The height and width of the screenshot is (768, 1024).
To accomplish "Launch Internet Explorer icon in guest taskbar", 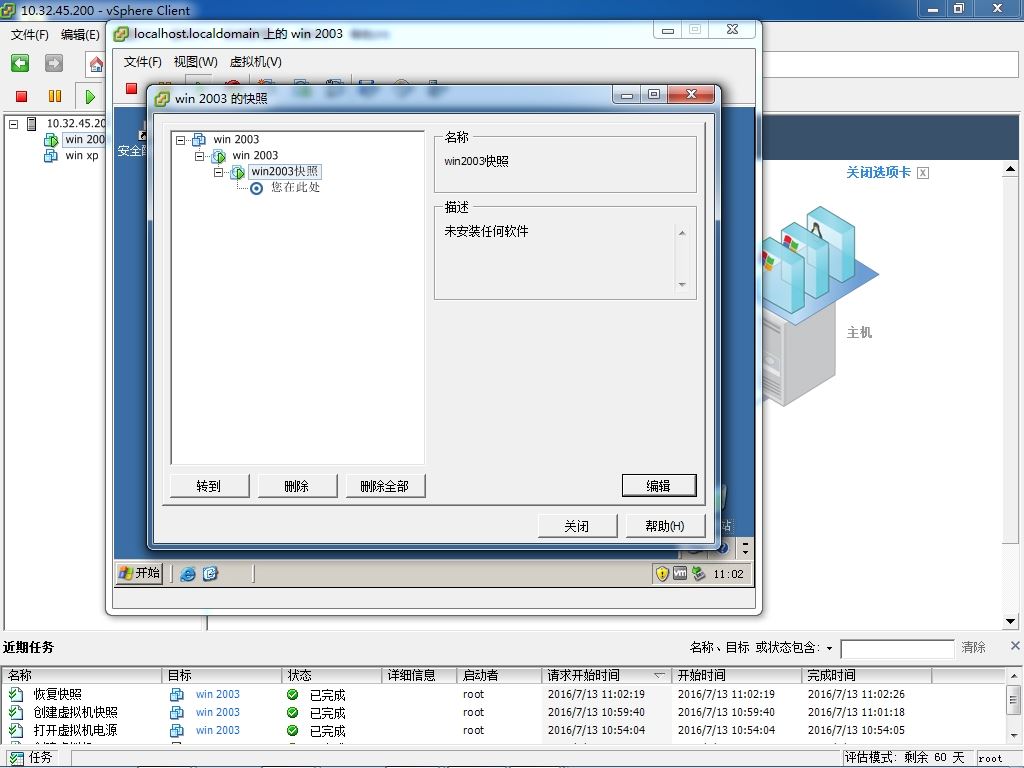I will tap(187, 574).
